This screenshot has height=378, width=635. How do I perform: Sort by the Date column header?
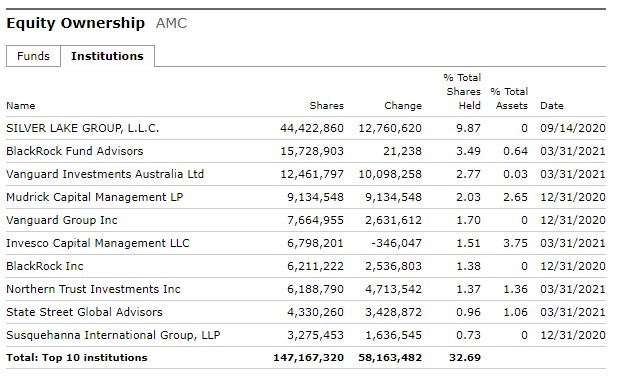click(x=552, y=106)
